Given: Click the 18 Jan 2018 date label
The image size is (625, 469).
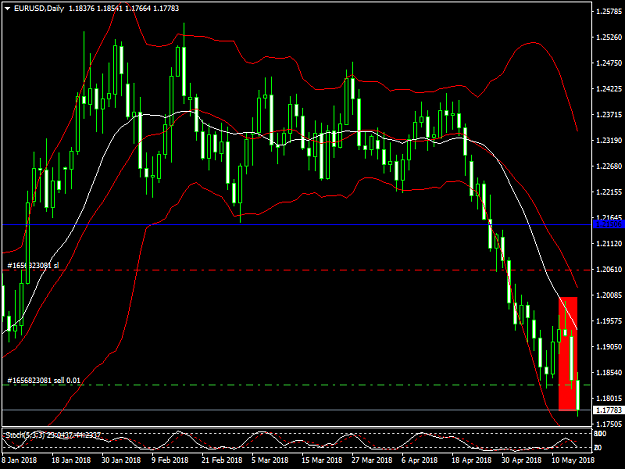Looking at the screenshot, I should pos(71,460).
